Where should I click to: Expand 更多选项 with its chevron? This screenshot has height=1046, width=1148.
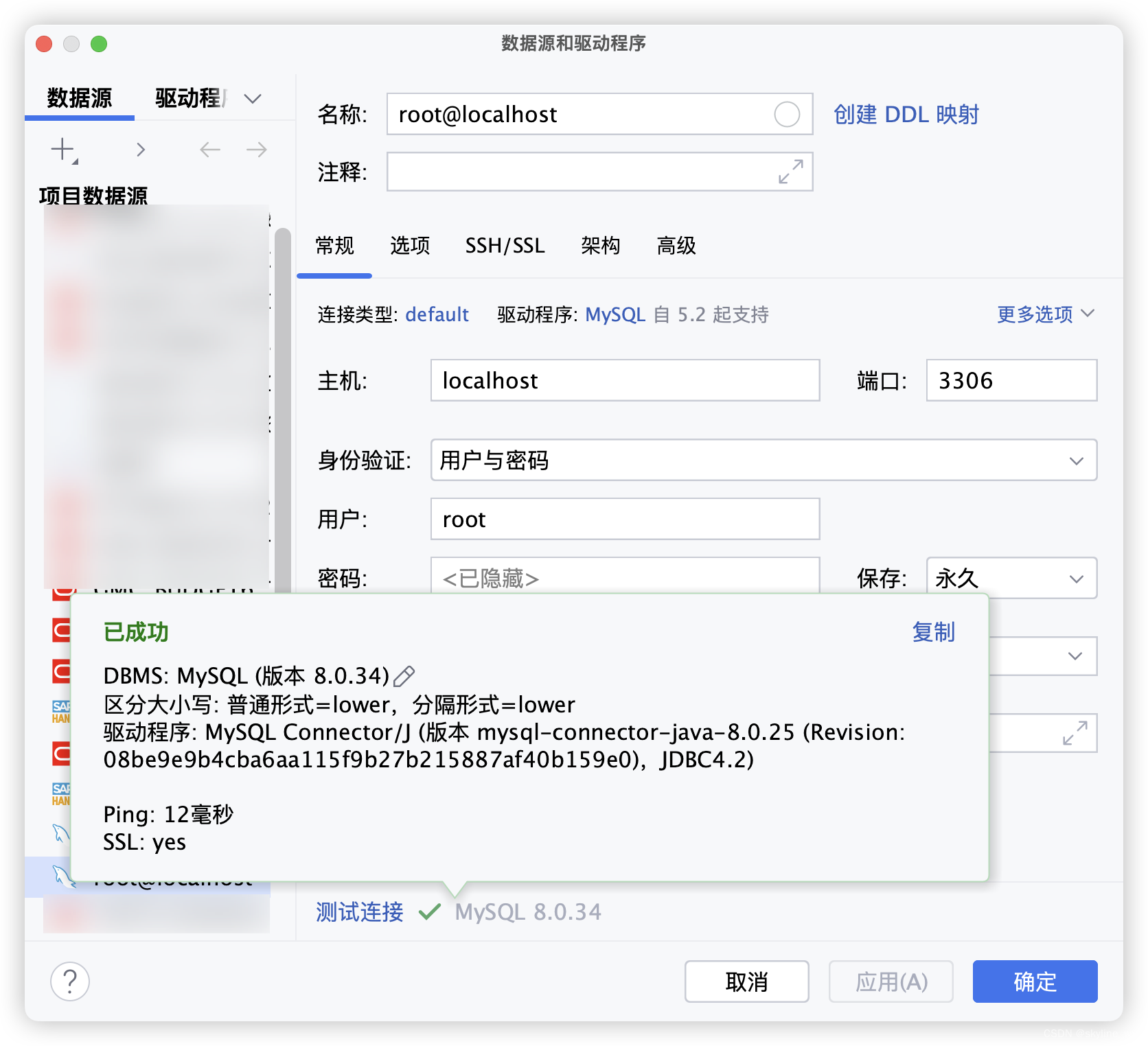click(x=1088, y=314)
